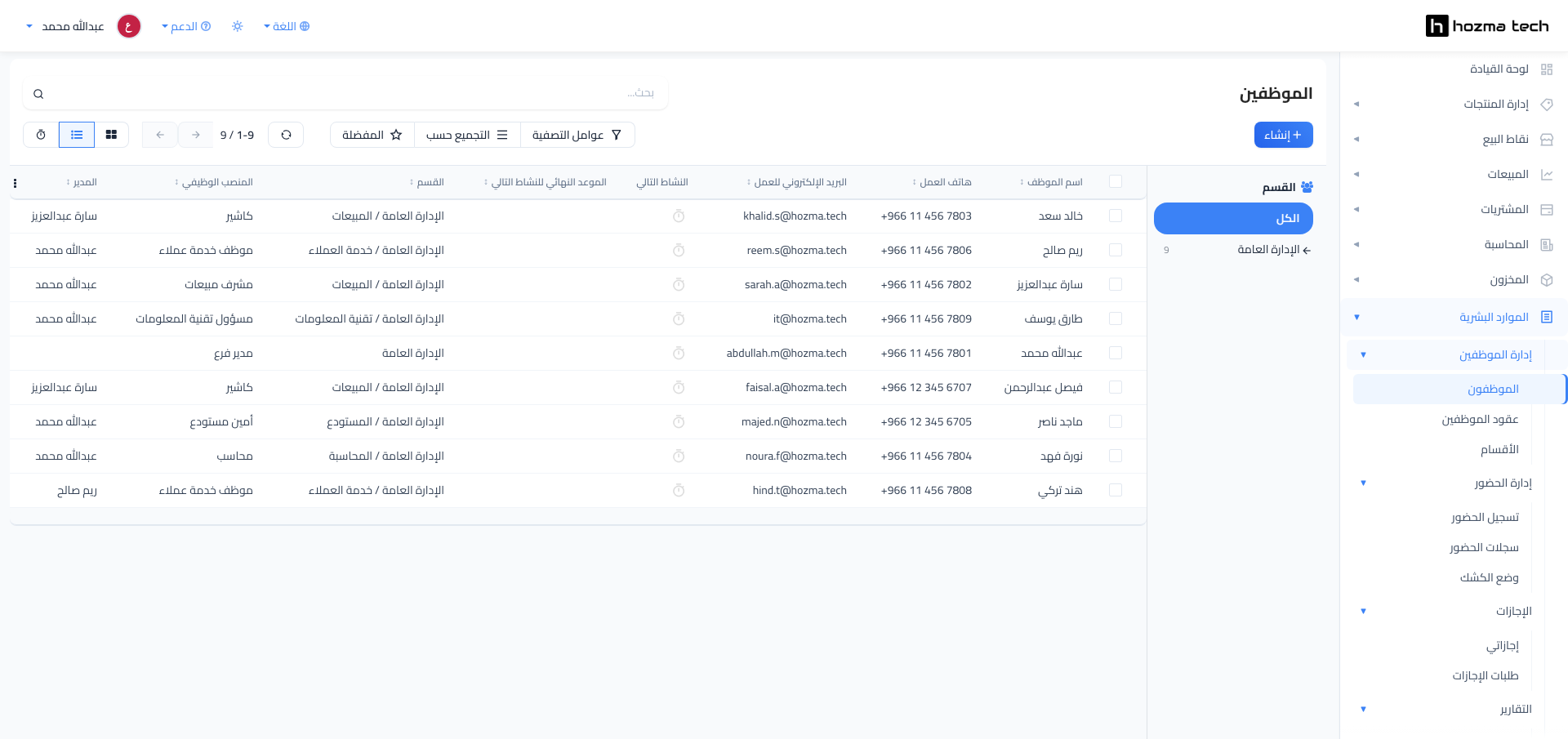Select الكل department filter
This screenshot has height=739, width=1568.
click(1233, 218)
